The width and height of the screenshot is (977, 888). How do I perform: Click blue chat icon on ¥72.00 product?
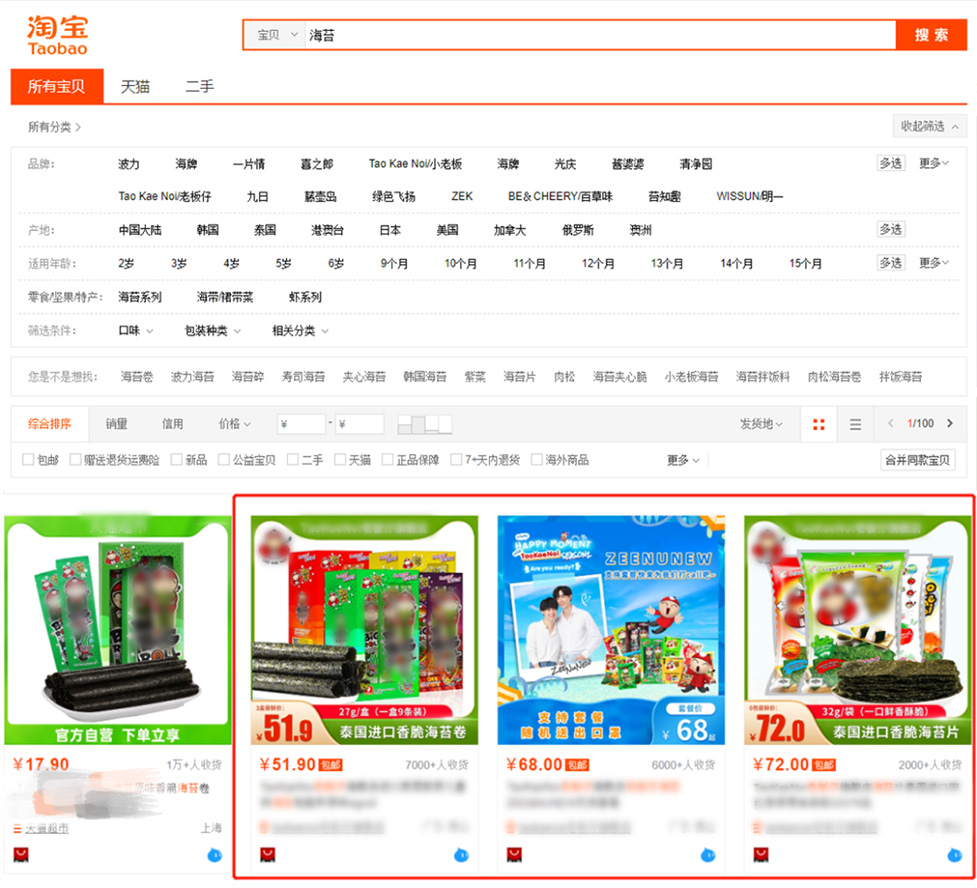955,855
